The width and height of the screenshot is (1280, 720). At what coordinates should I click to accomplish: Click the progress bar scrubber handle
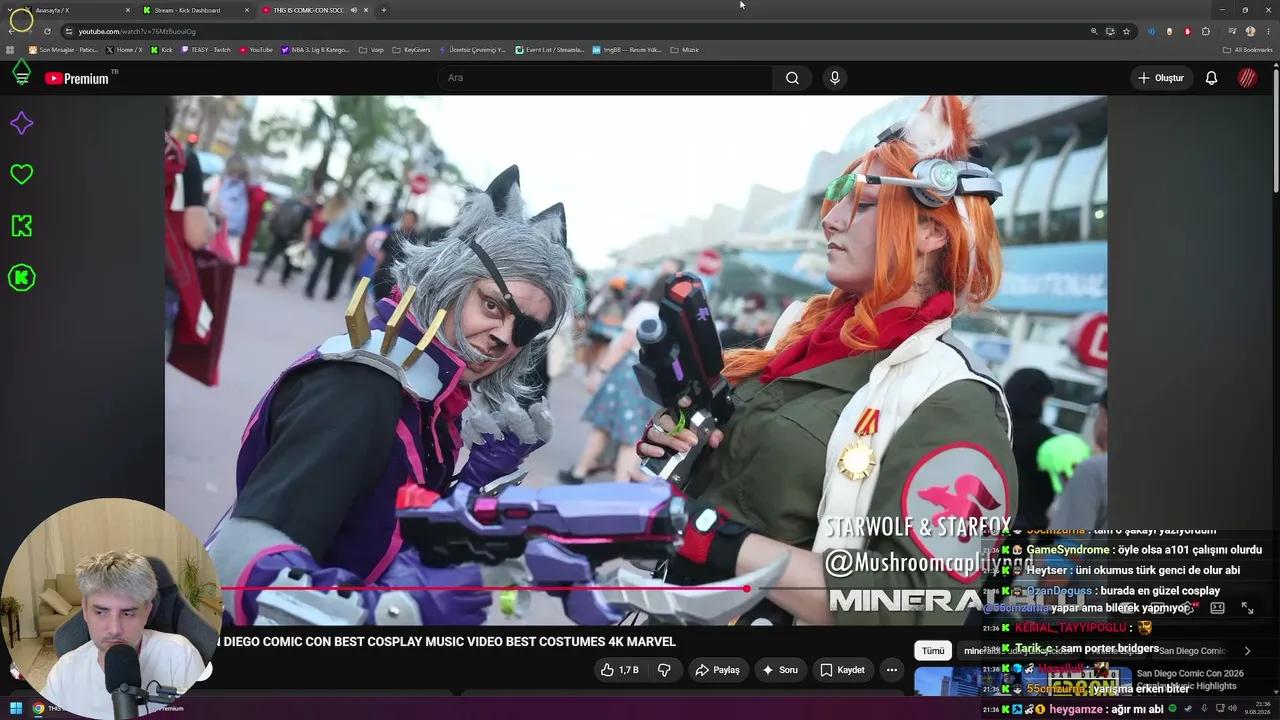(x=746, y=589)
